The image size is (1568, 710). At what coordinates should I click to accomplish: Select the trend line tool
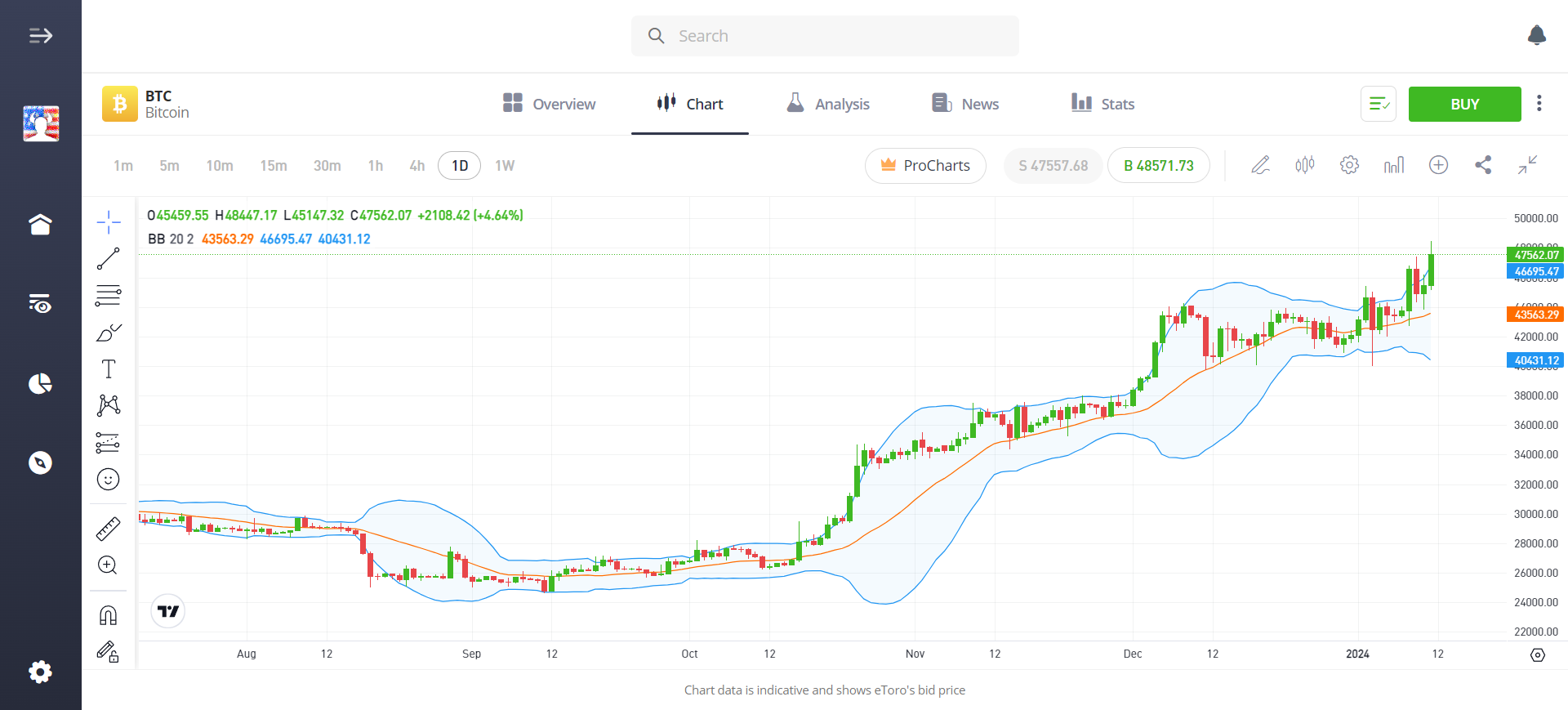109,259
